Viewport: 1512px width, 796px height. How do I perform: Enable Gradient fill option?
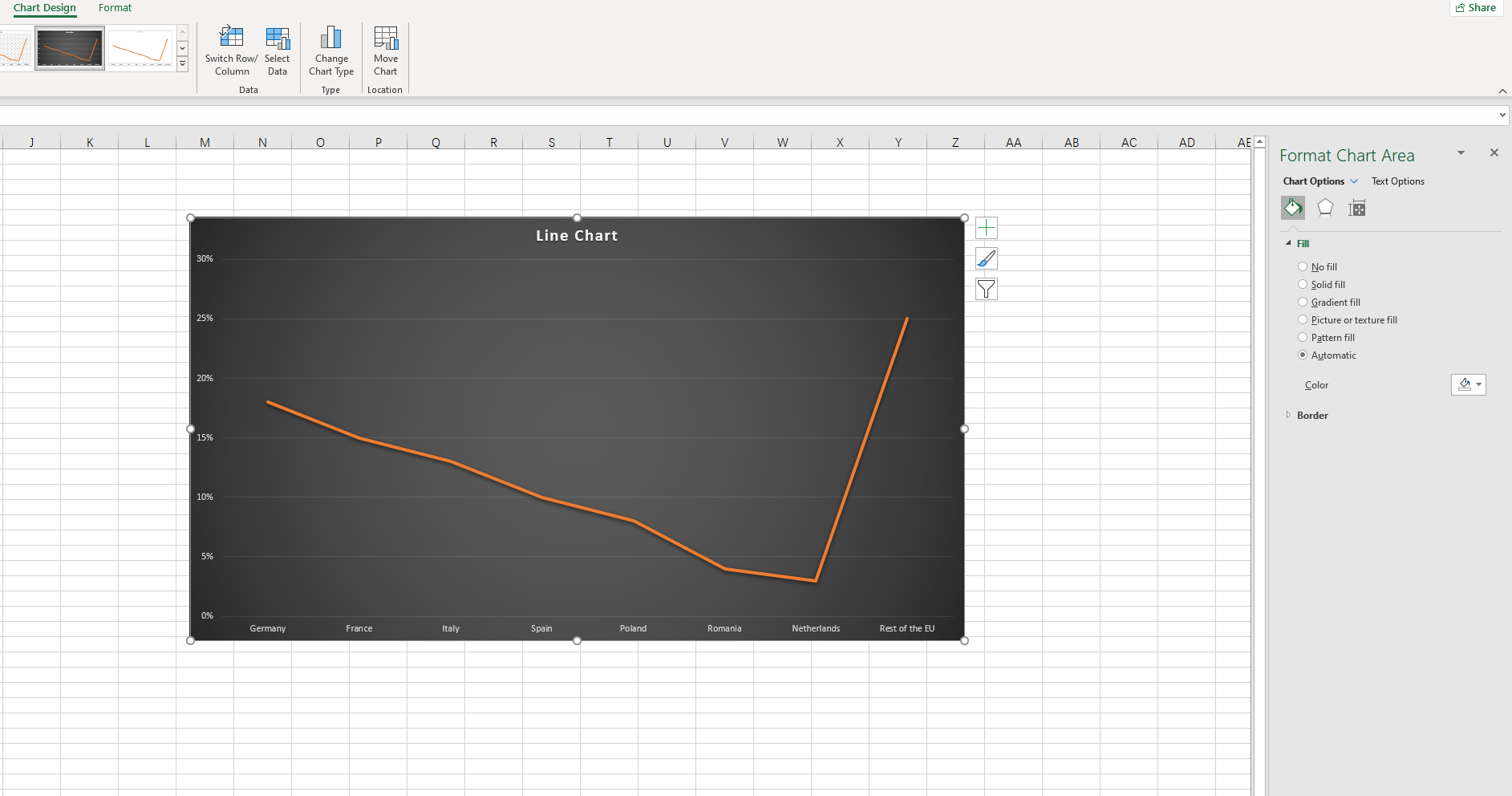[1302, 302]
